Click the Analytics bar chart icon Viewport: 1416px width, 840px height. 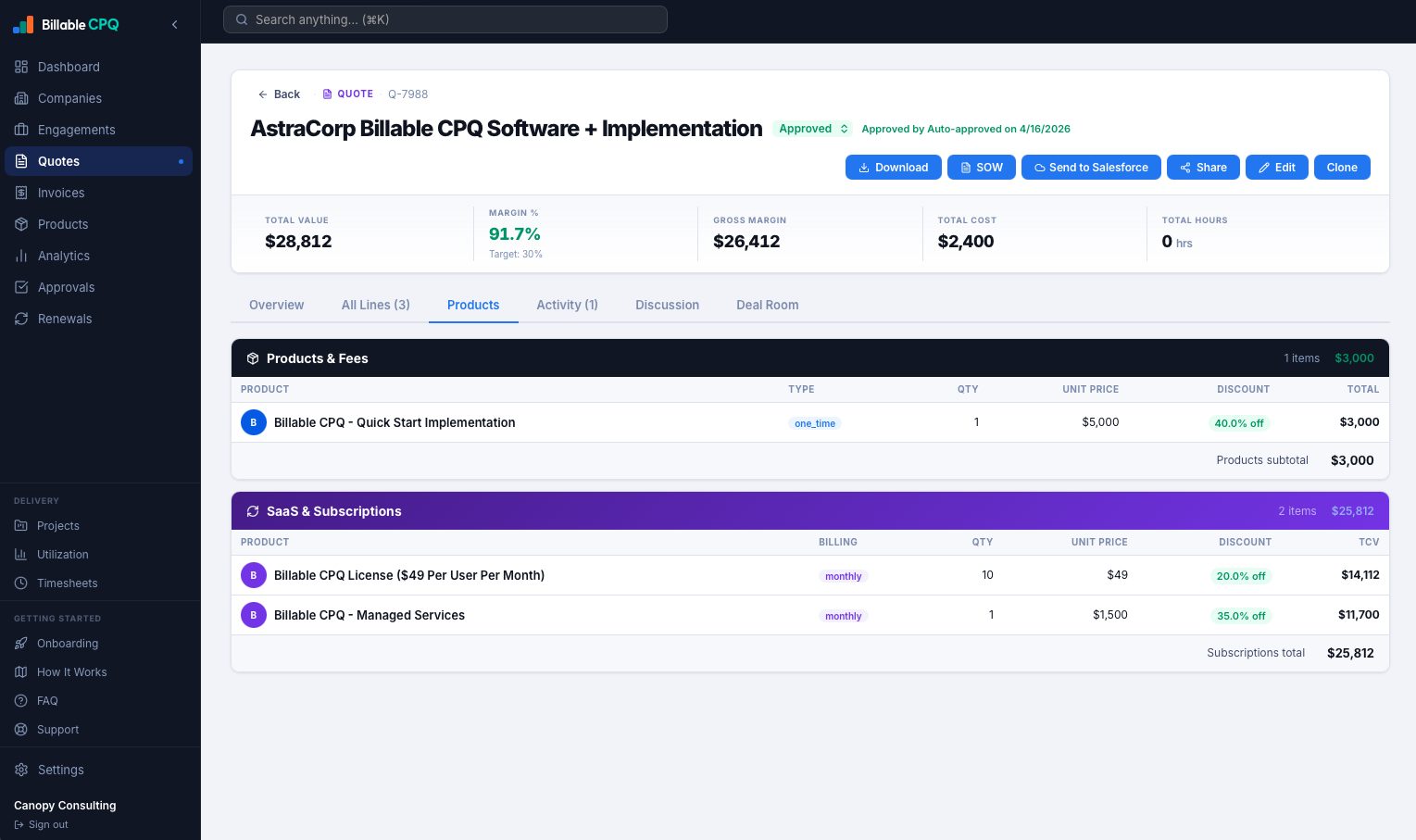[21, 256]
